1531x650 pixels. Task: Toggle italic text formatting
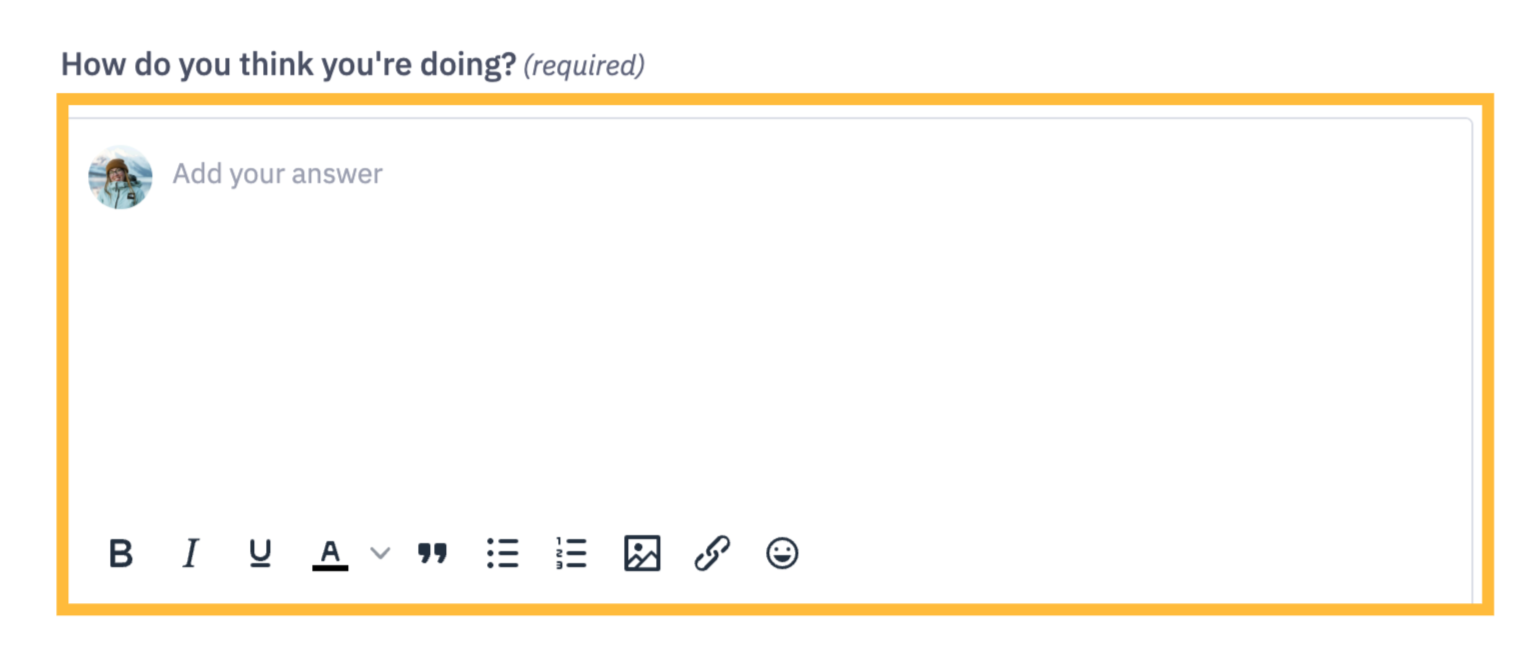tap(190, 553)
